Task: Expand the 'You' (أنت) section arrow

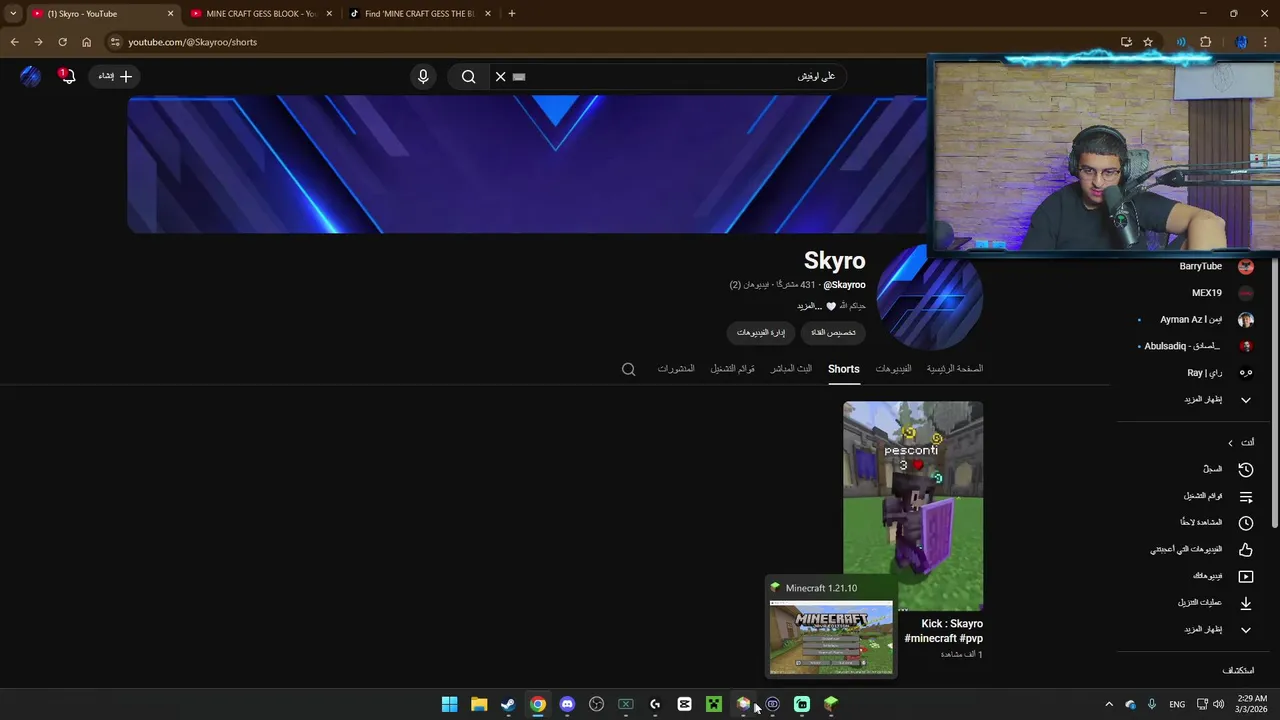Action: point(1230,443)
